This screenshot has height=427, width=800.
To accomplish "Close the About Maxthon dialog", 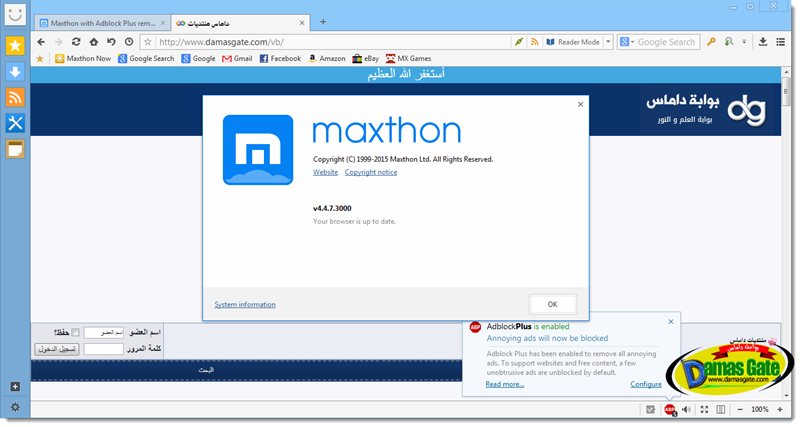I will [580, 104].
